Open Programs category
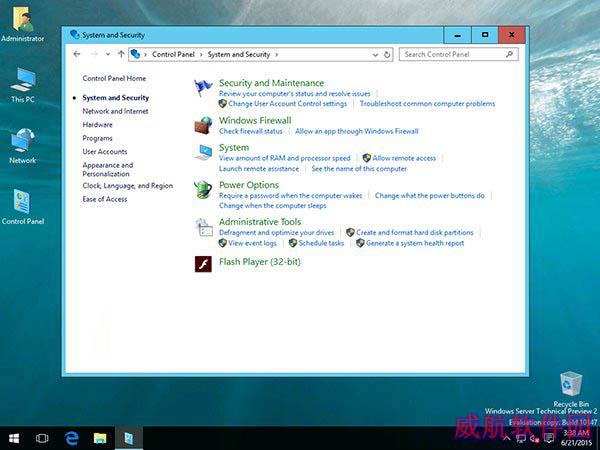Screen dimensions: 600x450 [98, 138]
